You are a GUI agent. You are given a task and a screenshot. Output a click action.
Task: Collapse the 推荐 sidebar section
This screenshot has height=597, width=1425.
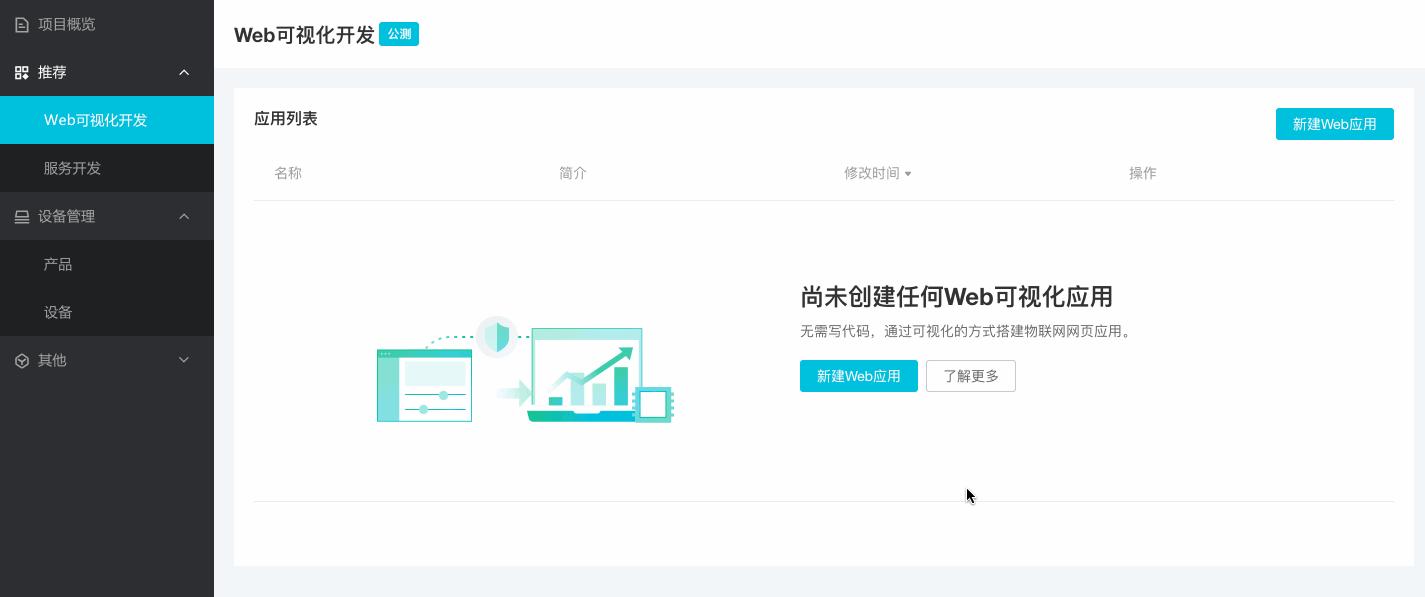(x=184, y=72)
